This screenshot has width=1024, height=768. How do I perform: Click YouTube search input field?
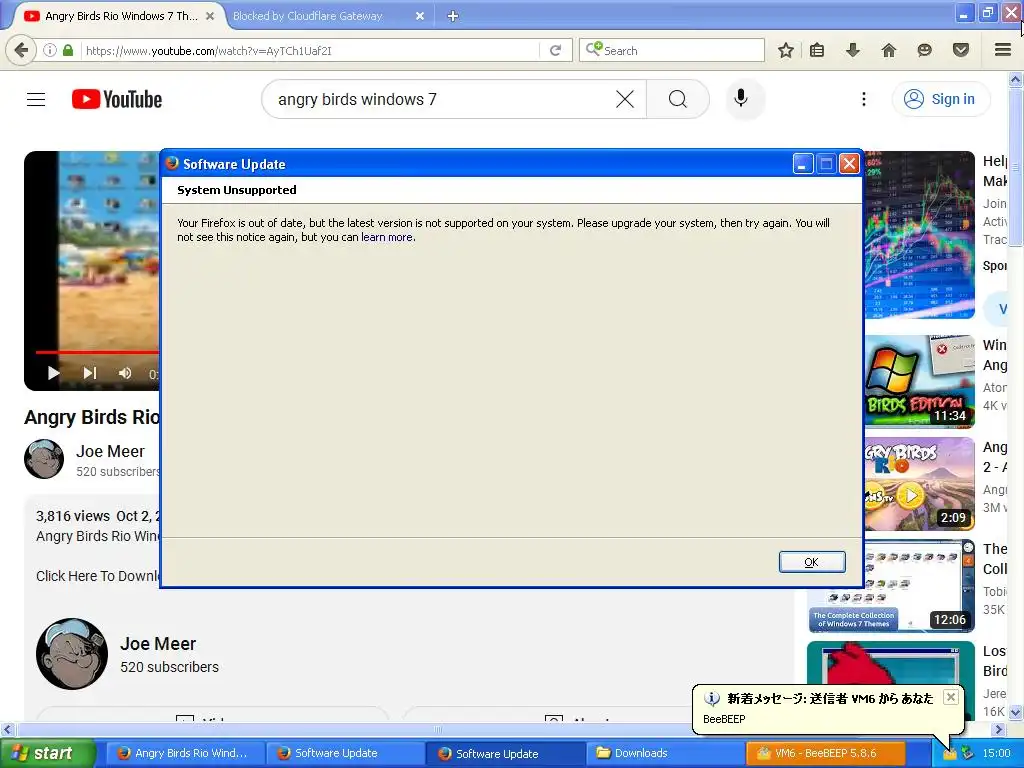point(444,99)
